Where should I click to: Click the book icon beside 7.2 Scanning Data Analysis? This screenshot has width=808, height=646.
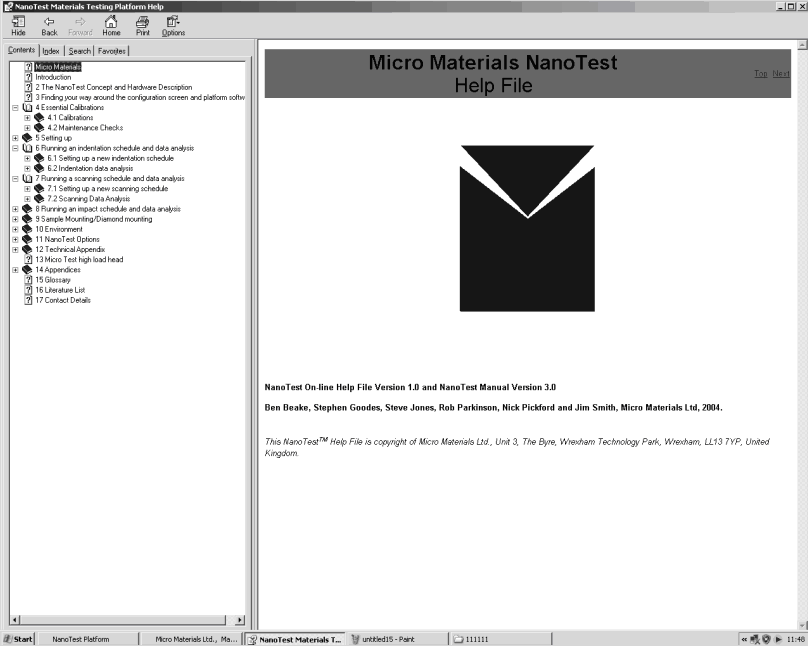click(x=39, y=199)
